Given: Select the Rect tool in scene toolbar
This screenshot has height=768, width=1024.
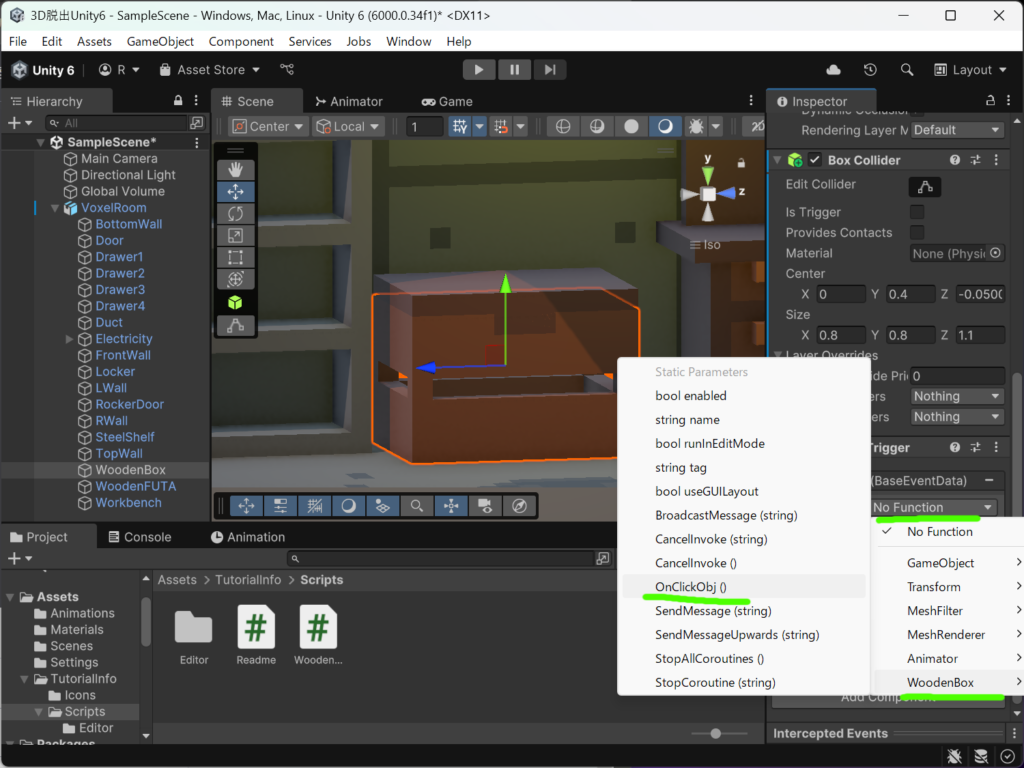Looking at the screenshot, I should point(235,257).
